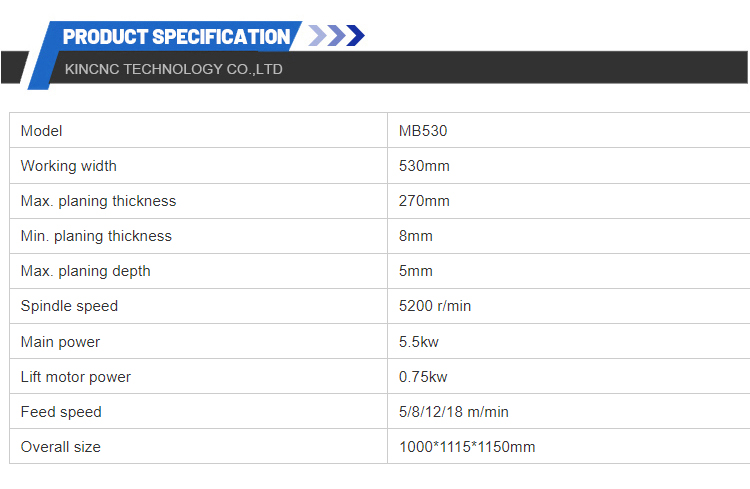Click the 270mm thickness value
Screen dimensions: 750x489
(x=424, y=201)
